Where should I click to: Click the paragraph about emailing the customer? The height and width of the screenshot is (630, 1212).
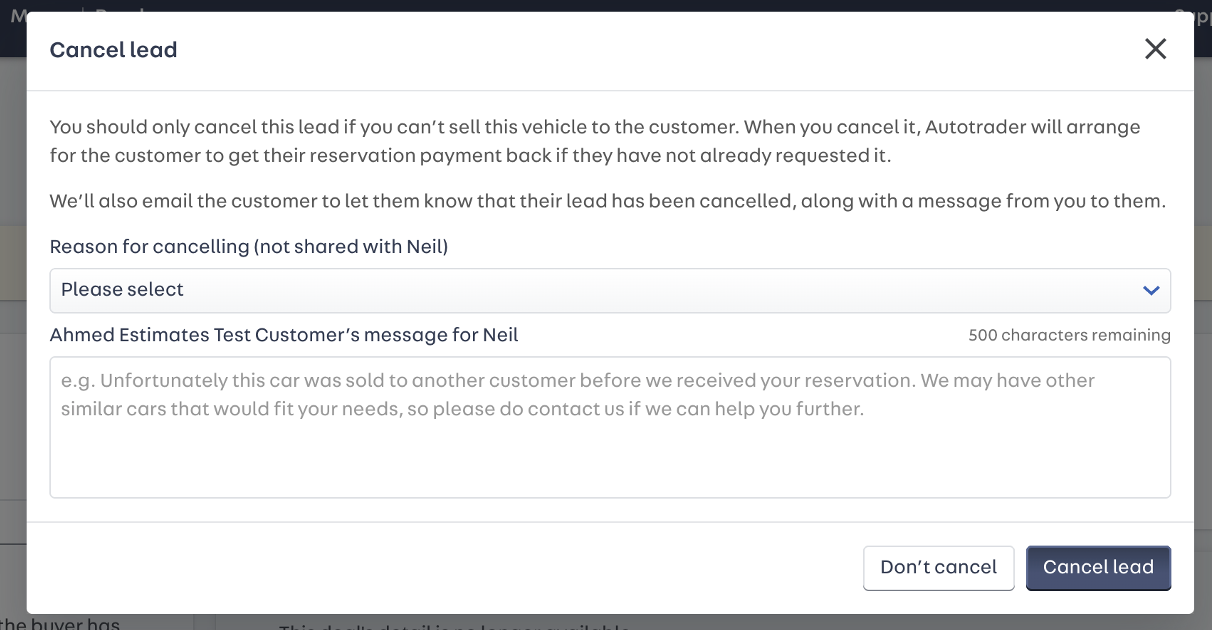(607, 201)
